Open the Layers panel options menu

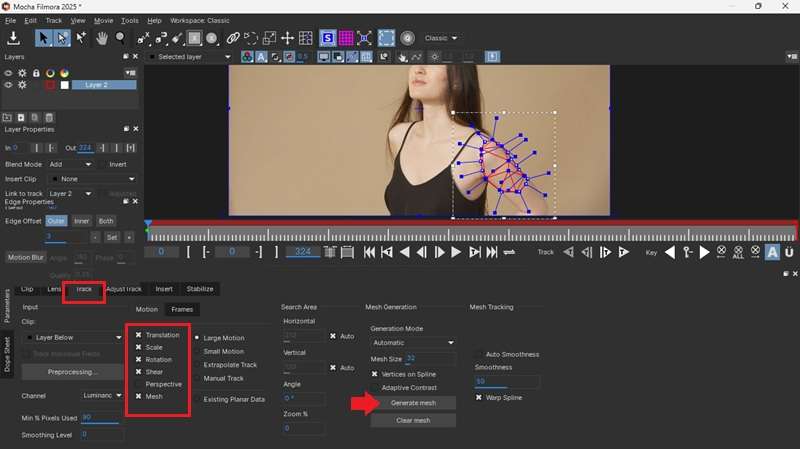[x=131, y=73]
